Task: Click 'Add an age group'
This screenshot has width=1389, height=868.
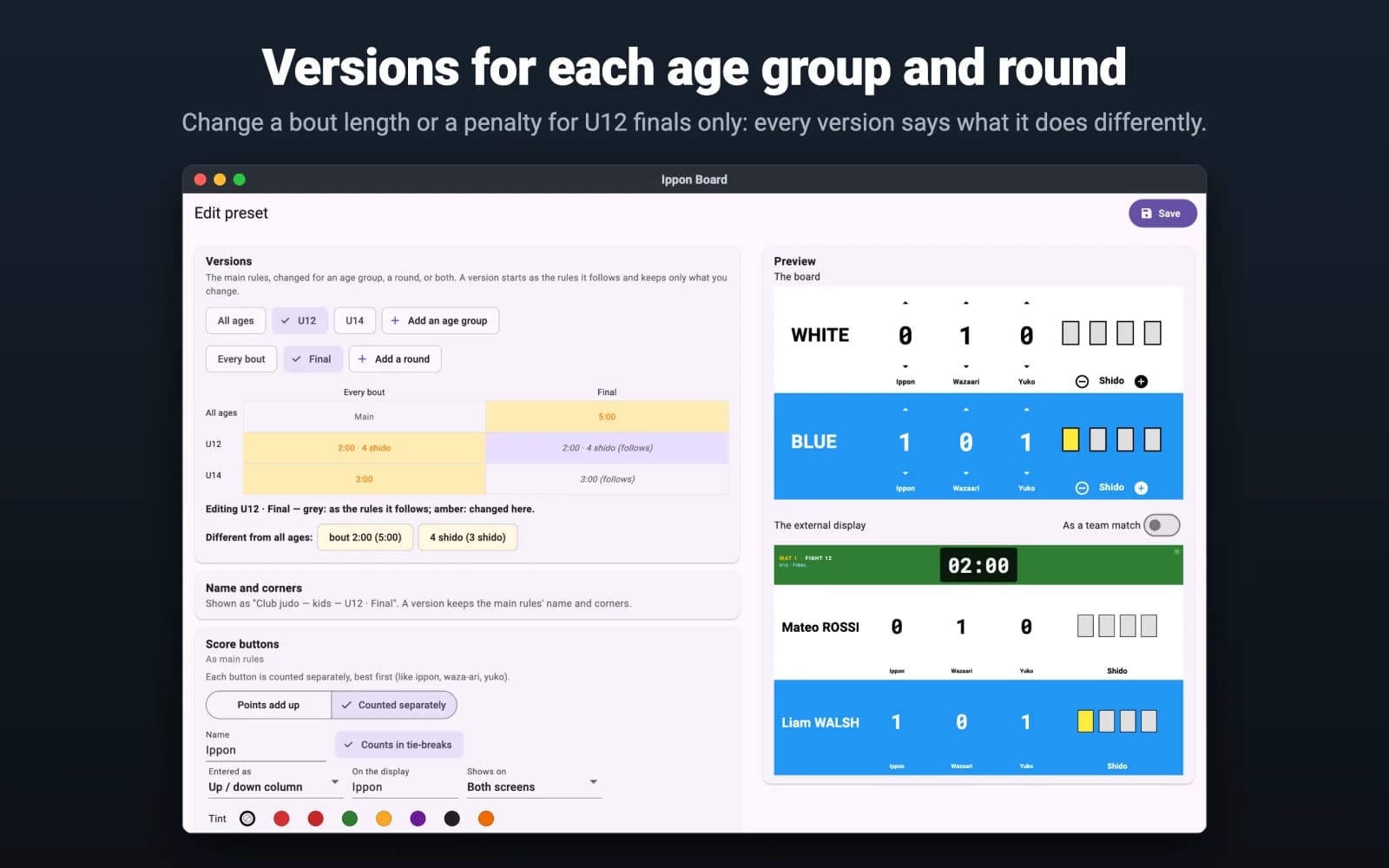Action: (x=440, y=320)
